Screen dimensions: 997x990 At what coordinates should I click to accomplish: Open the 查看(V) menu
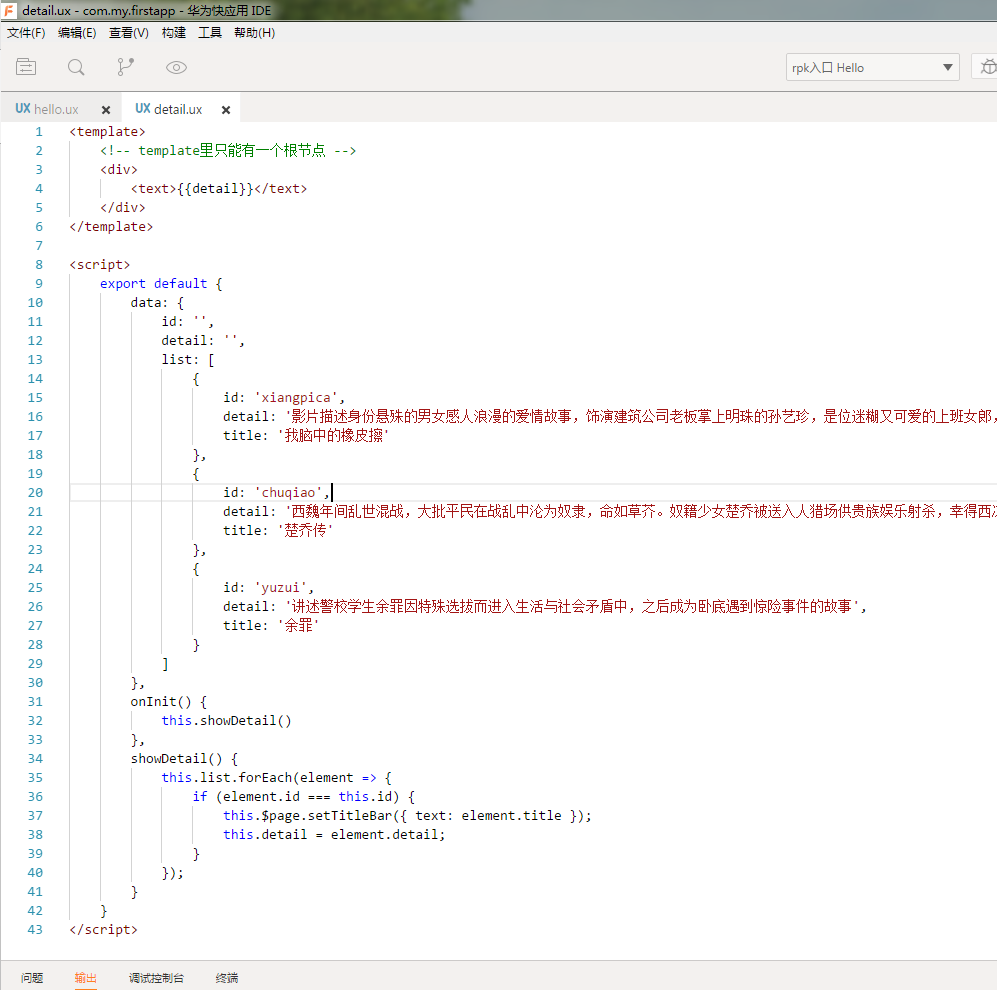[x=128, y=33]
